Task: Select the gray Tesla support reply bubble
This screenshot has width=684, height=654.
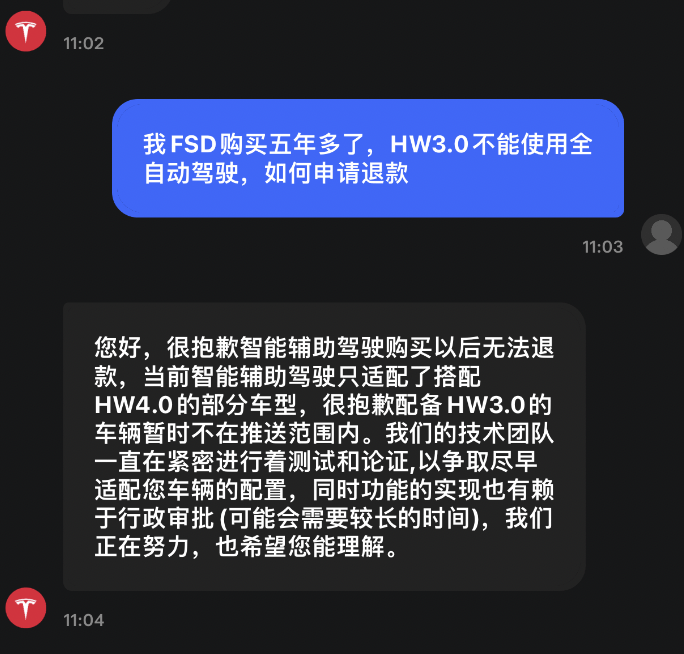Action: tap(324, 447)
